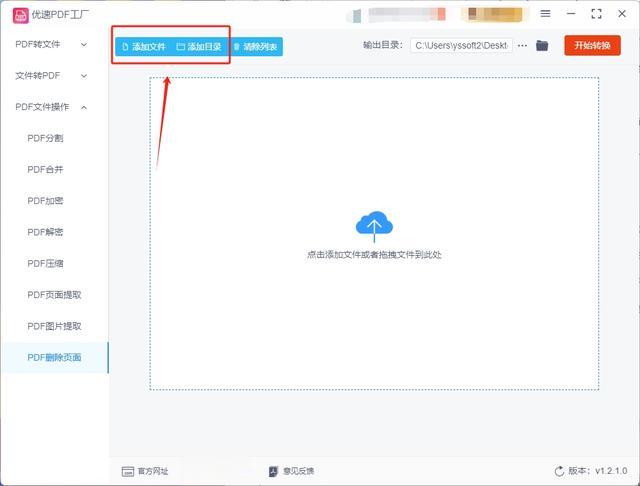The width and height of the screenshot is (640, 486).
Task: Open PDF图片提取 function
Action: (54, 326)
